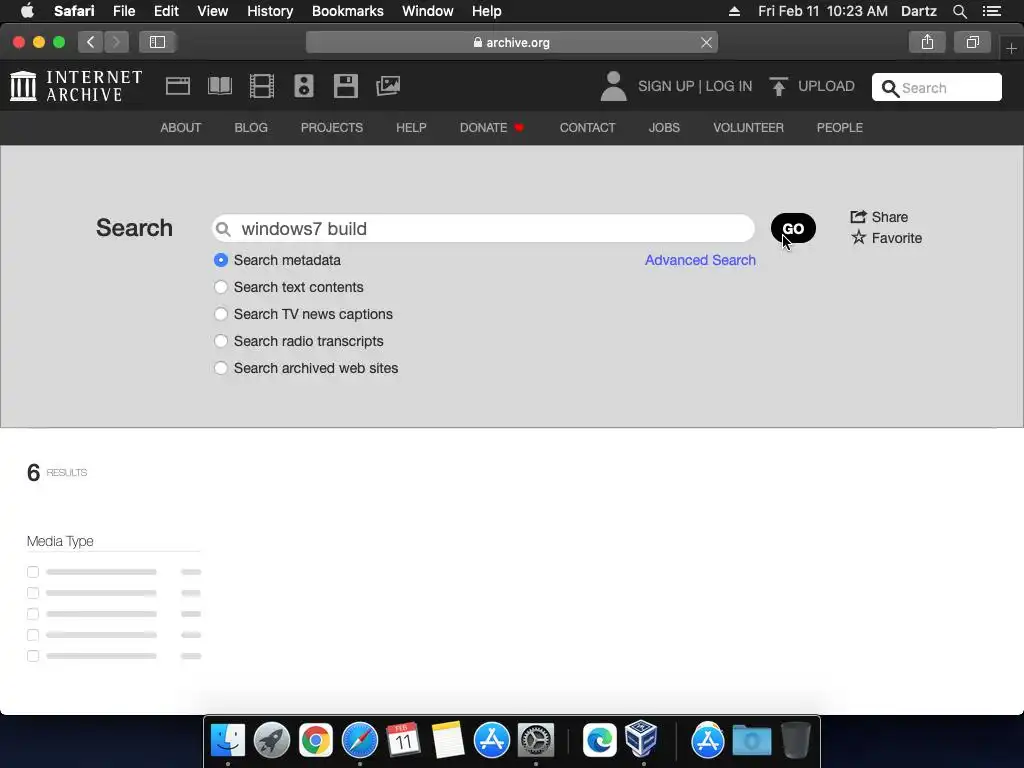Screen dimensions: 1024x768
Task: Open Spotlight search in menu bar
Action: click(x=959, y=11)
